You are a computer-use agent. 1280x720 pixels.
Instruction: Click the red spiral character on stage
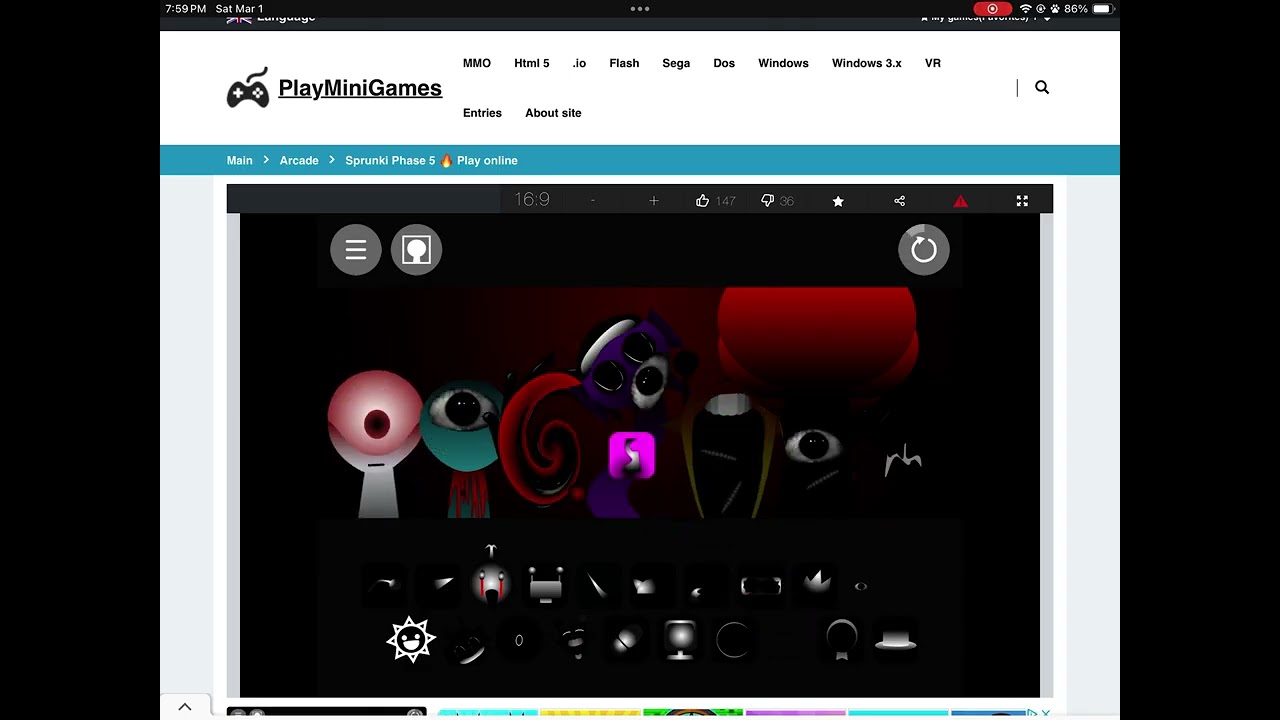tap(542, 440)
